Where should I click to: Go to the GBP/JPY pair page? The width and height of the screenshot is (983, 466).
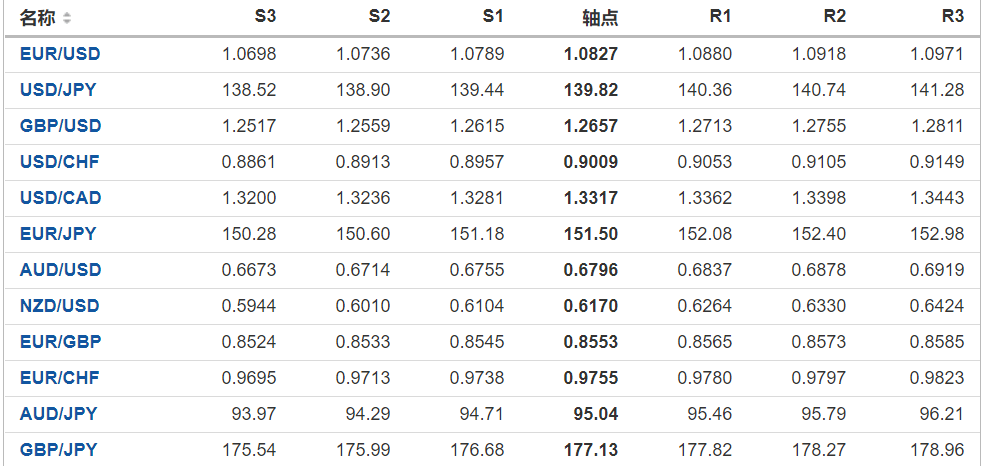58,450
